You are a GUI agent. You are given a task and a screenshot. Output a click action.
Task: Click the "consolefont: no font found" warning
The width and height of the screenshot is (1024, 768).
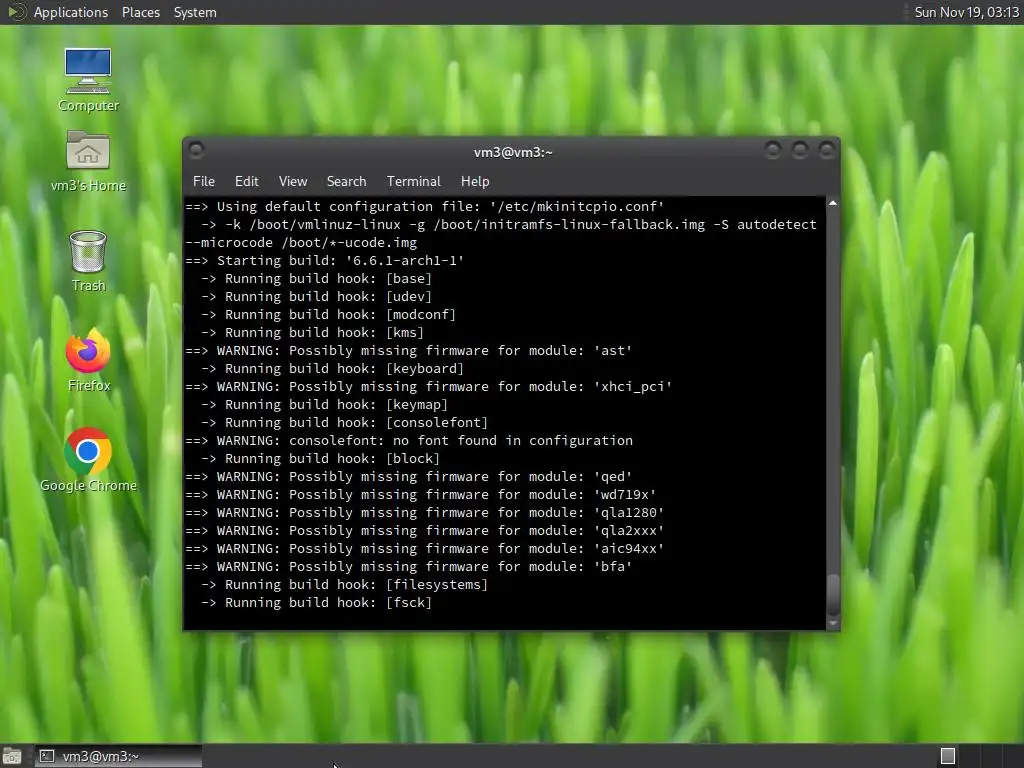pyautogui.click(x=409, y=441)
